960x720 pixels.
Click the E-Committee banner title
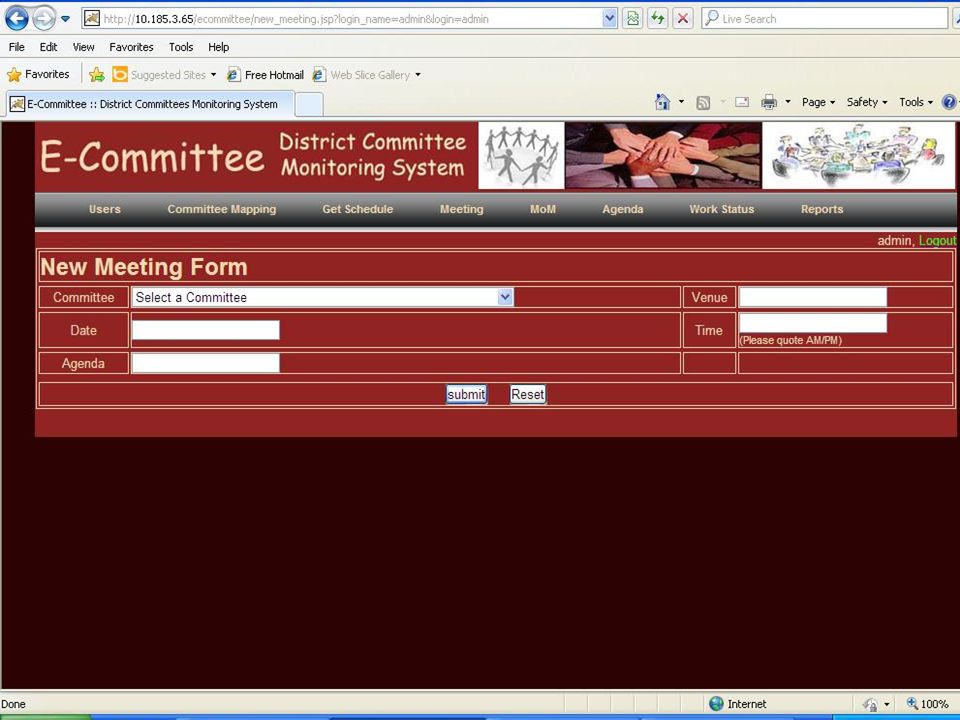152,156
